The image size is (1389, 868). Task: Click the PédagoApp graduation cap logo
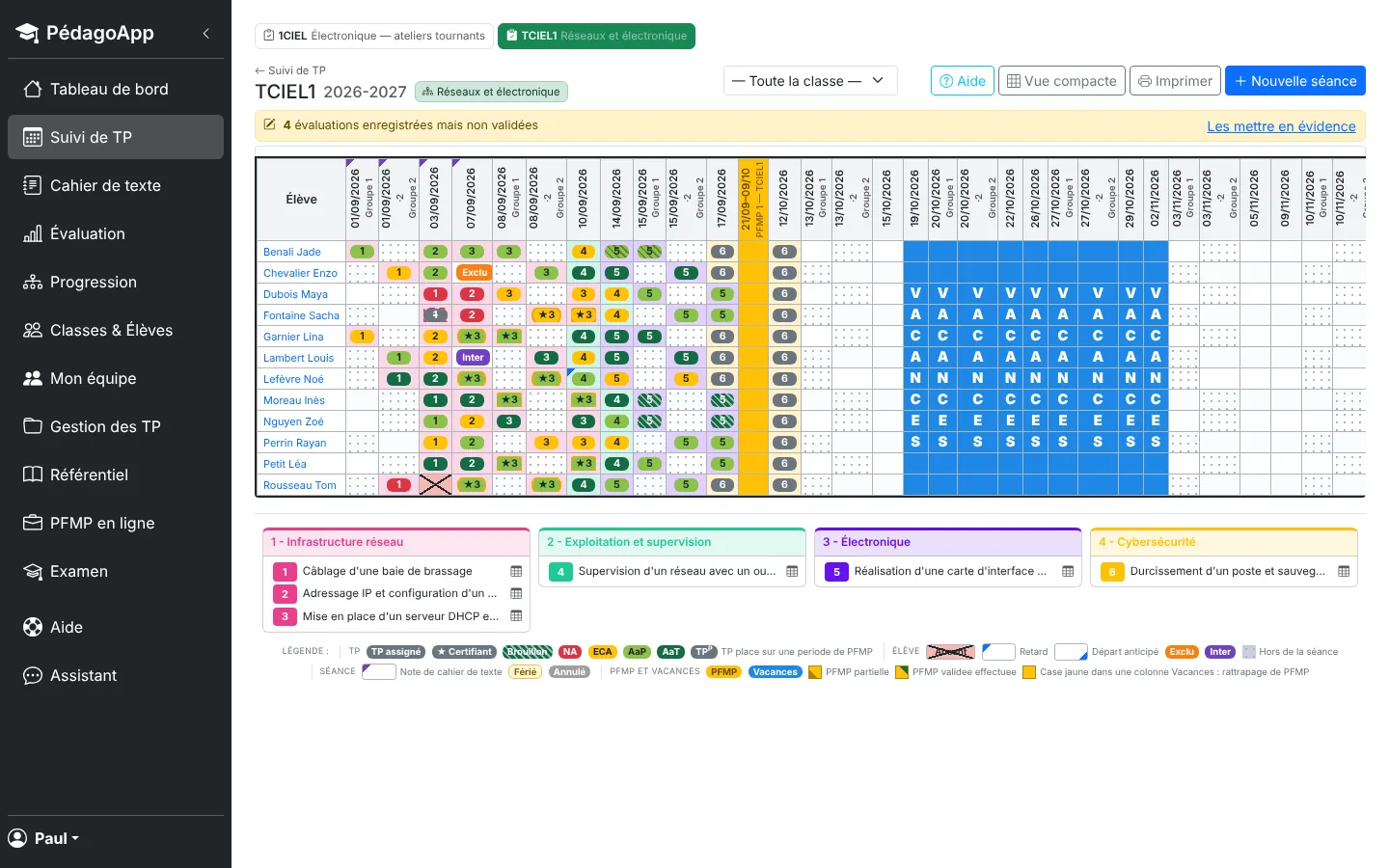(x=27, y=33)
